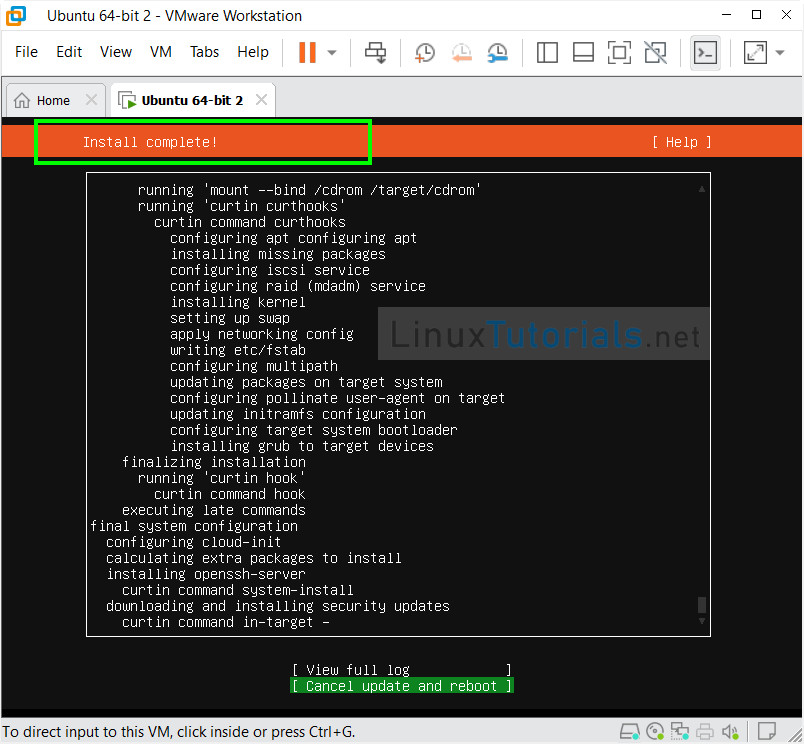Open the View menu

116,52
